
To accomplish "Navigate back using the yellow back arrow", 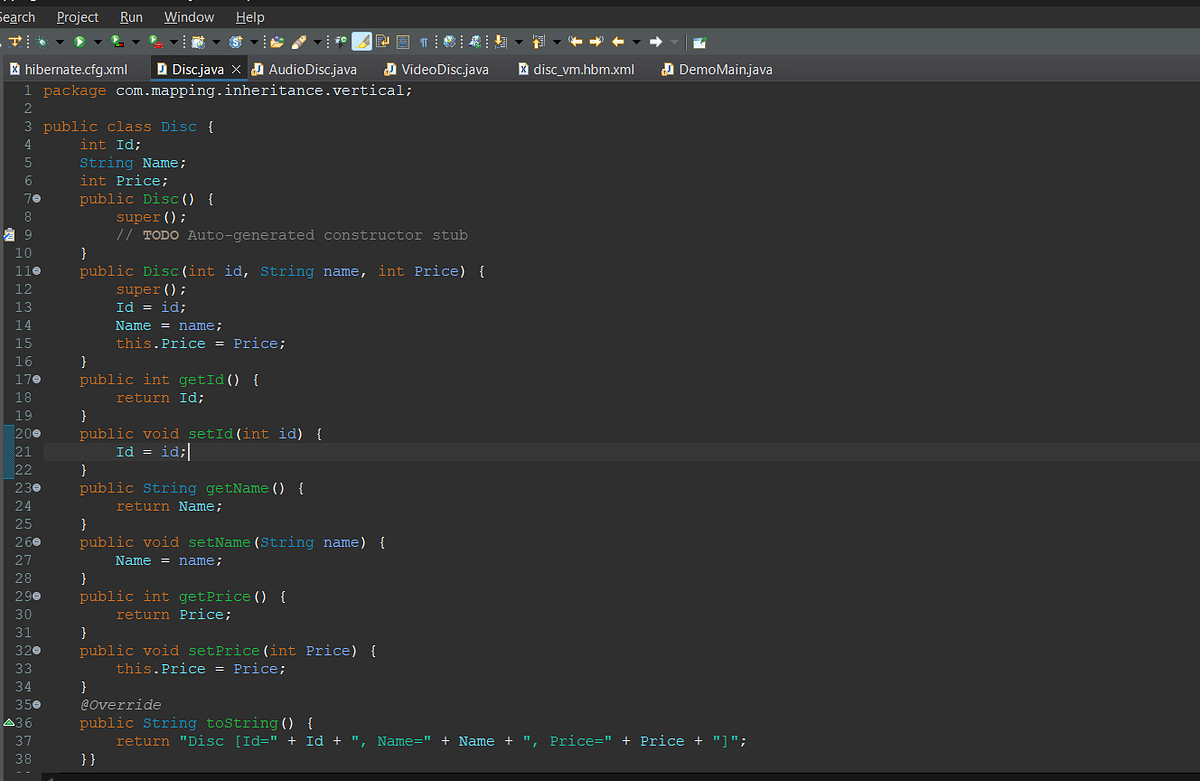I will (619, 41).
